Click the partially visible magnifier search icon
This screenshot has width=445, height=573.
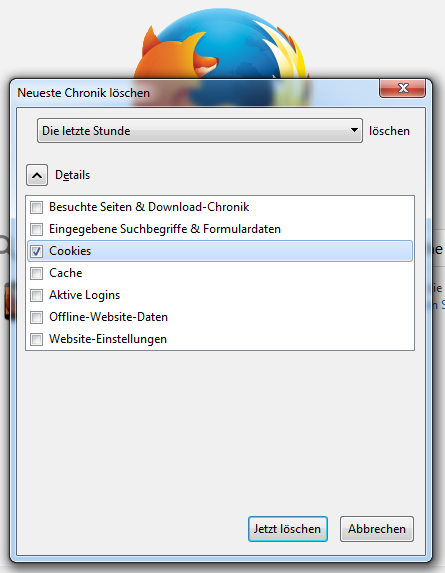[4, 244]
